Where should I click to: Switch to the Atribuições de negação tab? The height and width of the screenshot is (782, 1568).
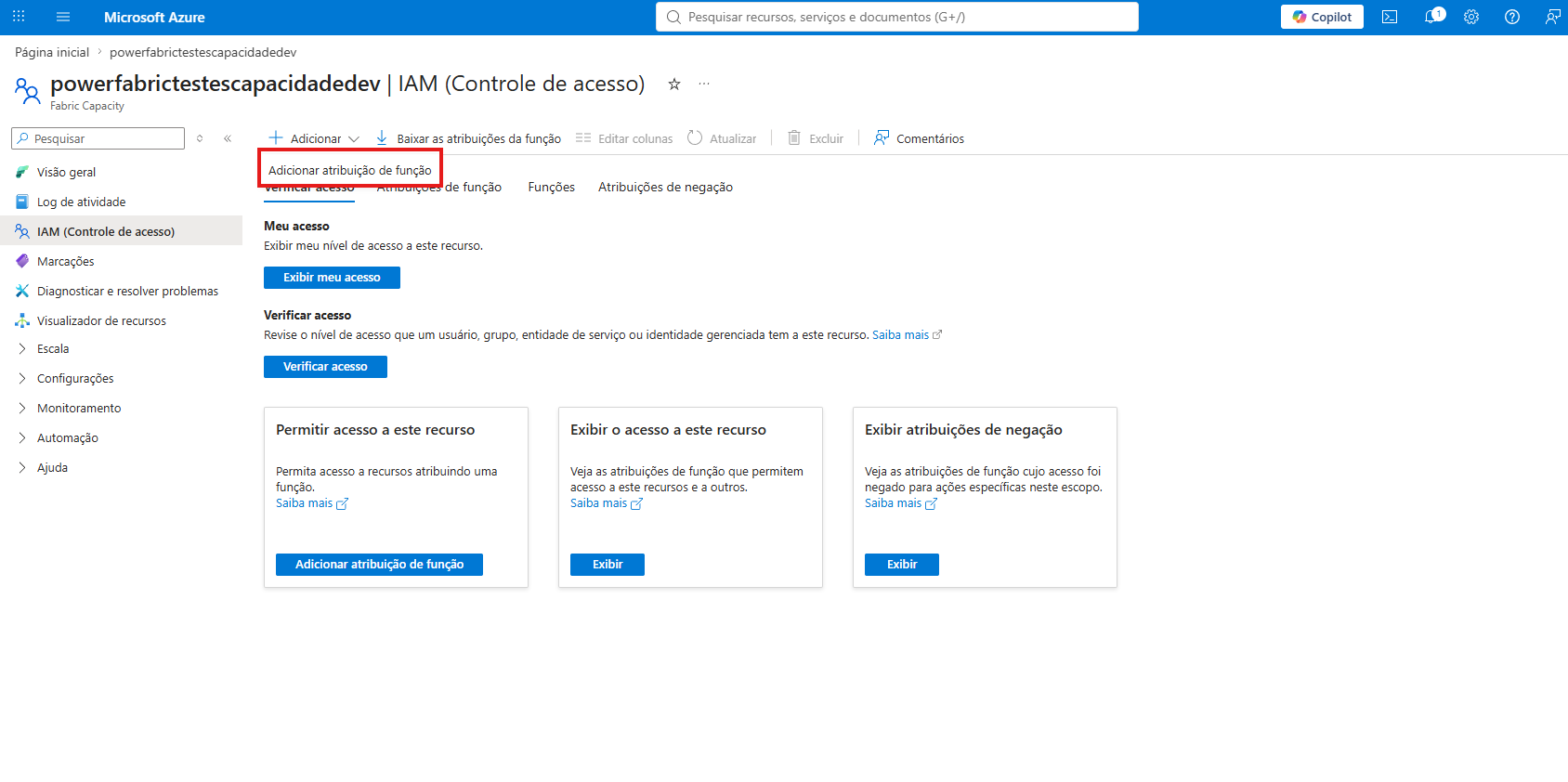tap(665, 187)
